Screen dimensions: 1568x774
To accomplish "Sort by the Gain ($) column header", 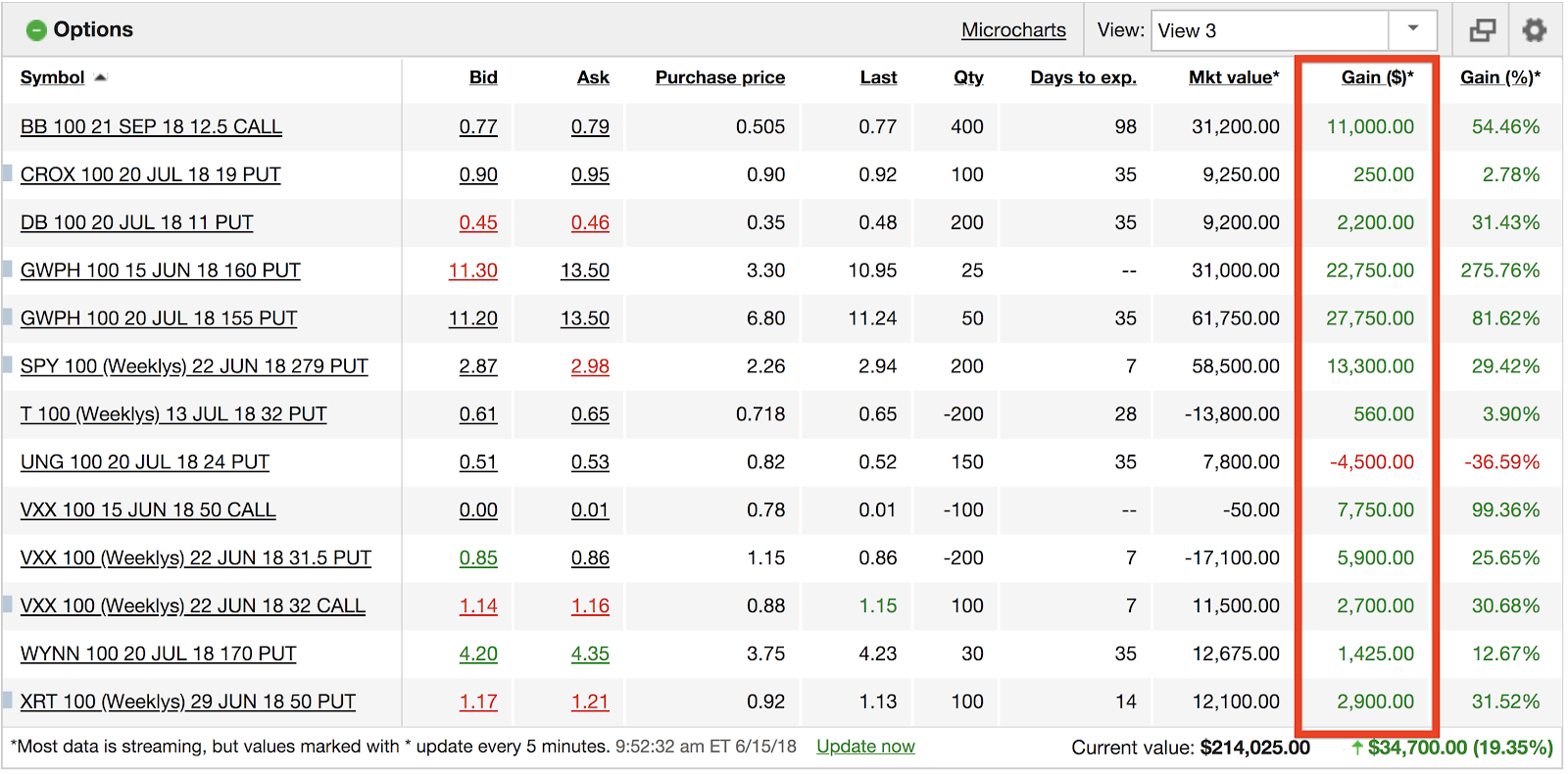I will click(x=1377, y=77).
